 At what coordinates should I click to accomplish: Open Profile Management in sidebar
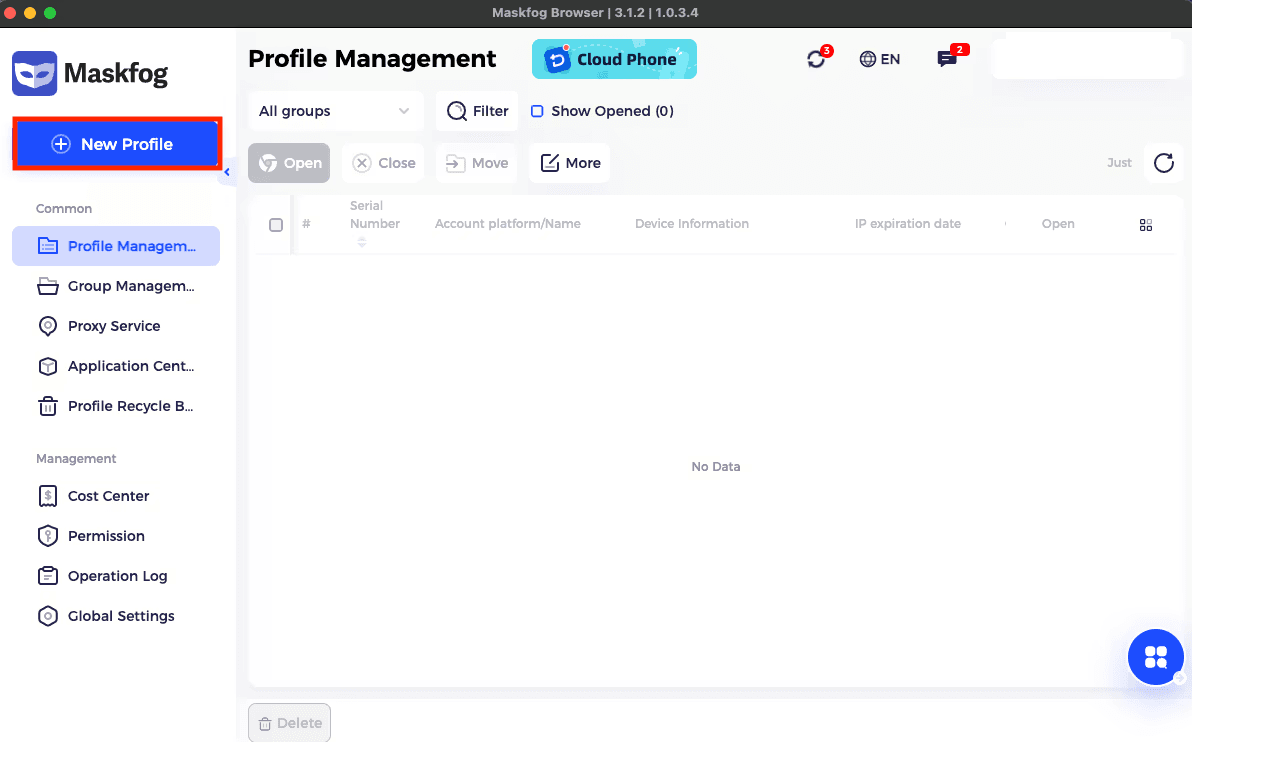pyautogui.click(x=116, y=246)
